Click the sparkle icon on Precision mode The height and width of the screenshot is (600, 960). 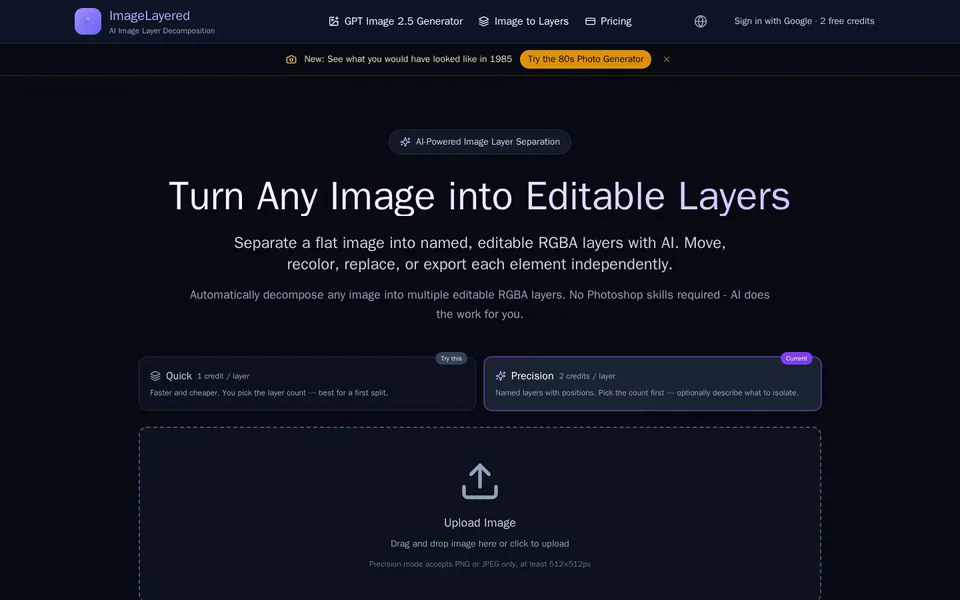coord(501,376)
